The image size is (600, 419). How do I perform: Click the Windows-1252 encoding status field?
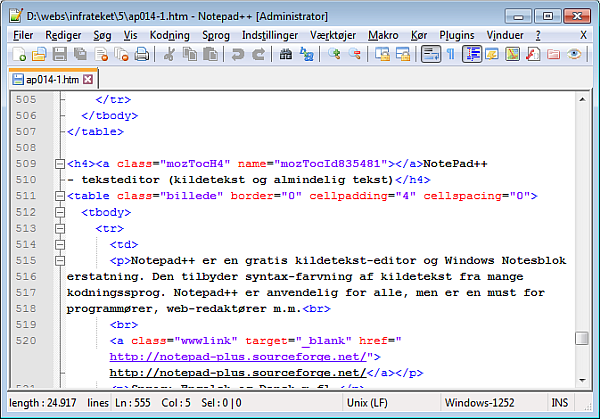click(494, 403)
